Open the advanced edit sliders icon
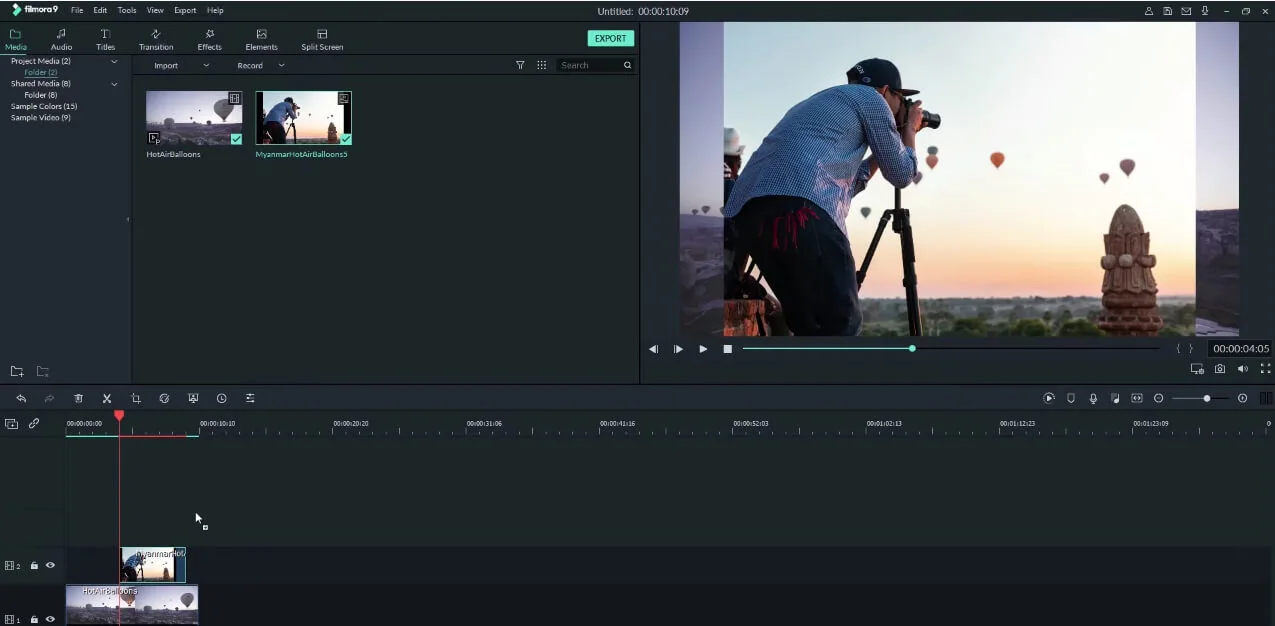This screenshot has height=626, width=1275. tap(250, 398)
